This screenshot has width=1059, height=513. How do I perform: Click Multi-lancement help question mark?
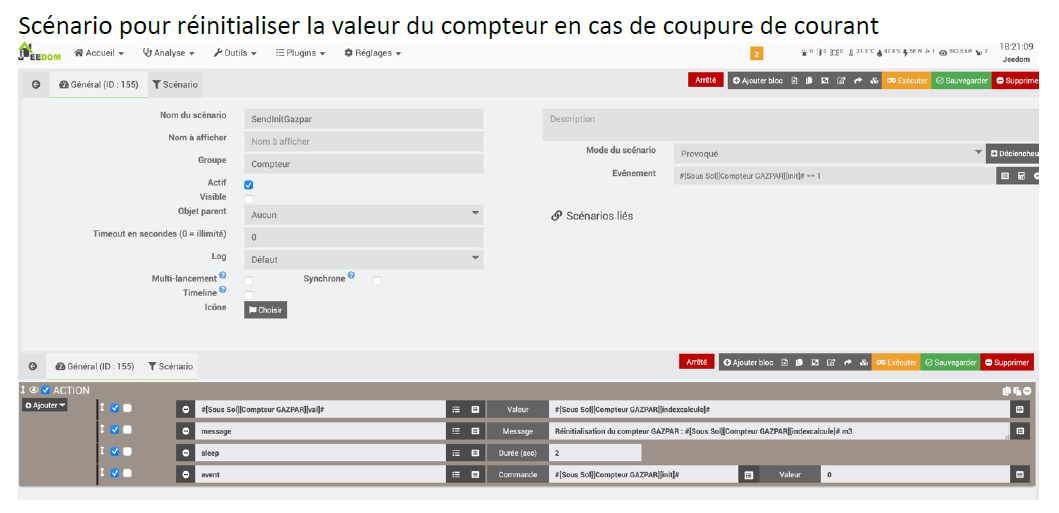[223, 276]
